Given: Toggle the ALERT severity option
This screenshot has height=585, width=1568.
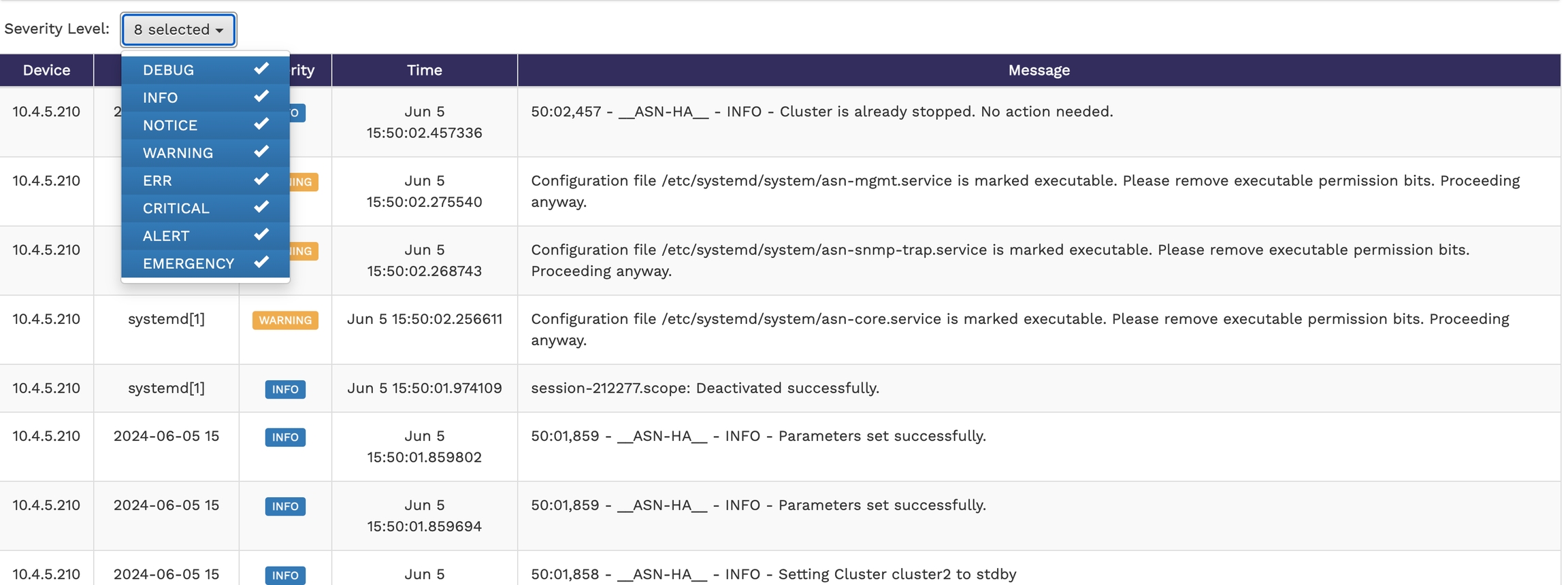Looking at the screenshot, I should (x=204, y=236).
